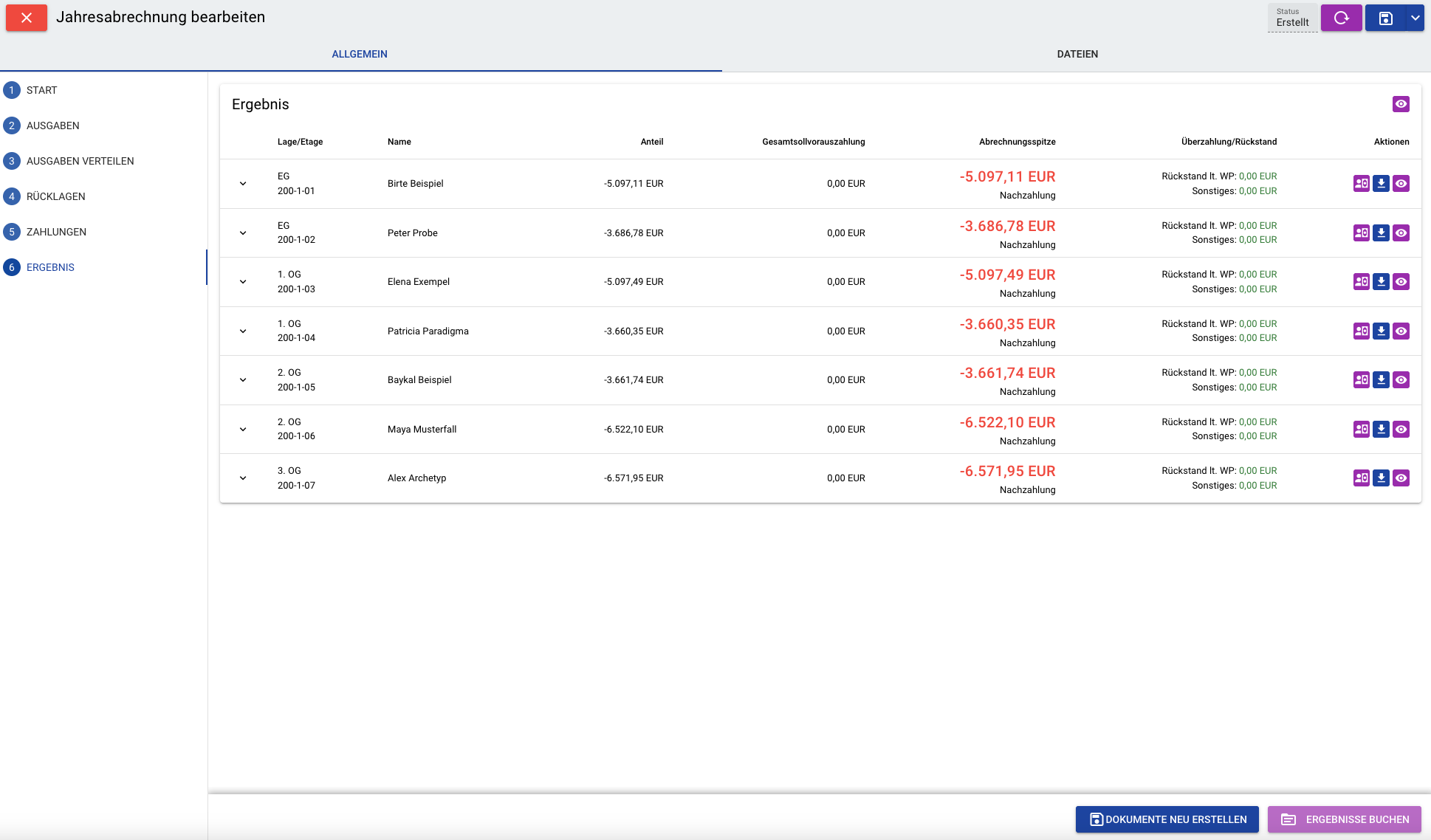1431x840 pixels.
Task: Click contact document icon for Maya Musterfall
Action: point(1361,430)
